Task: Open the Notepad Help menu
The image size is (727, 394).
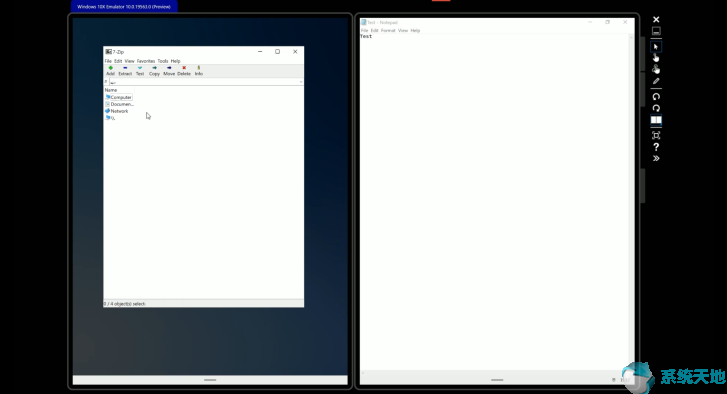Action: coord(415,31)
